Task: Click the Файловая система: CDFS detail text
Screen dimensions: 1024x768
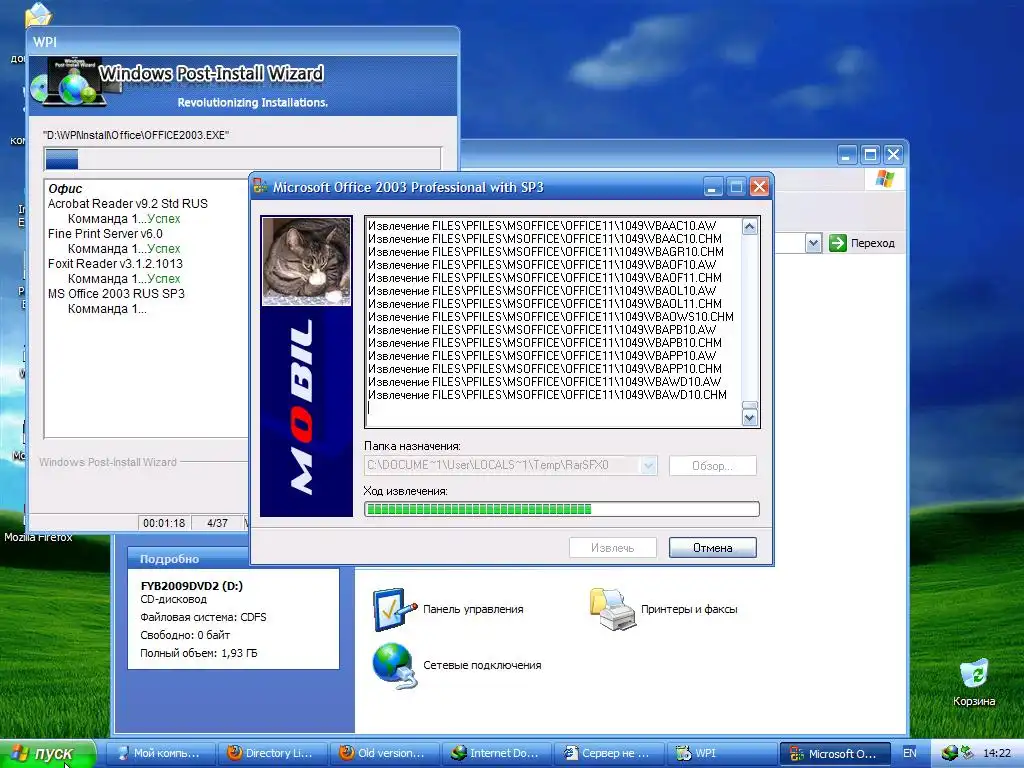Action: point(203,617)
